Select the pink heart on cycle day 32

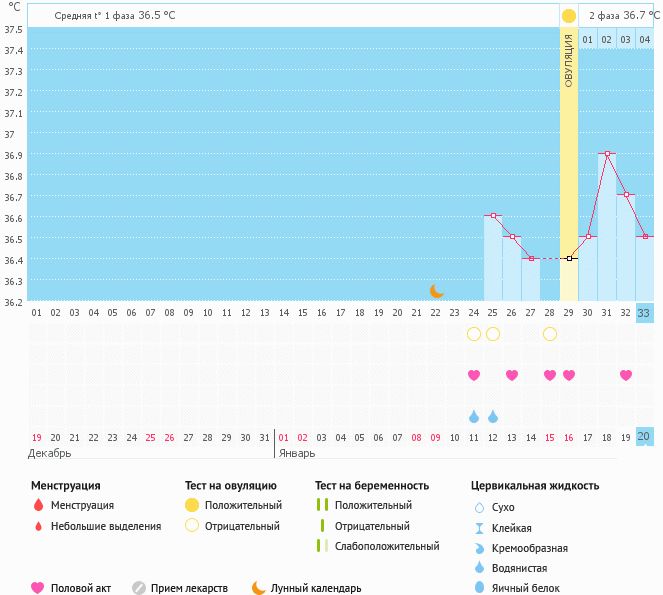click(626, 375)
